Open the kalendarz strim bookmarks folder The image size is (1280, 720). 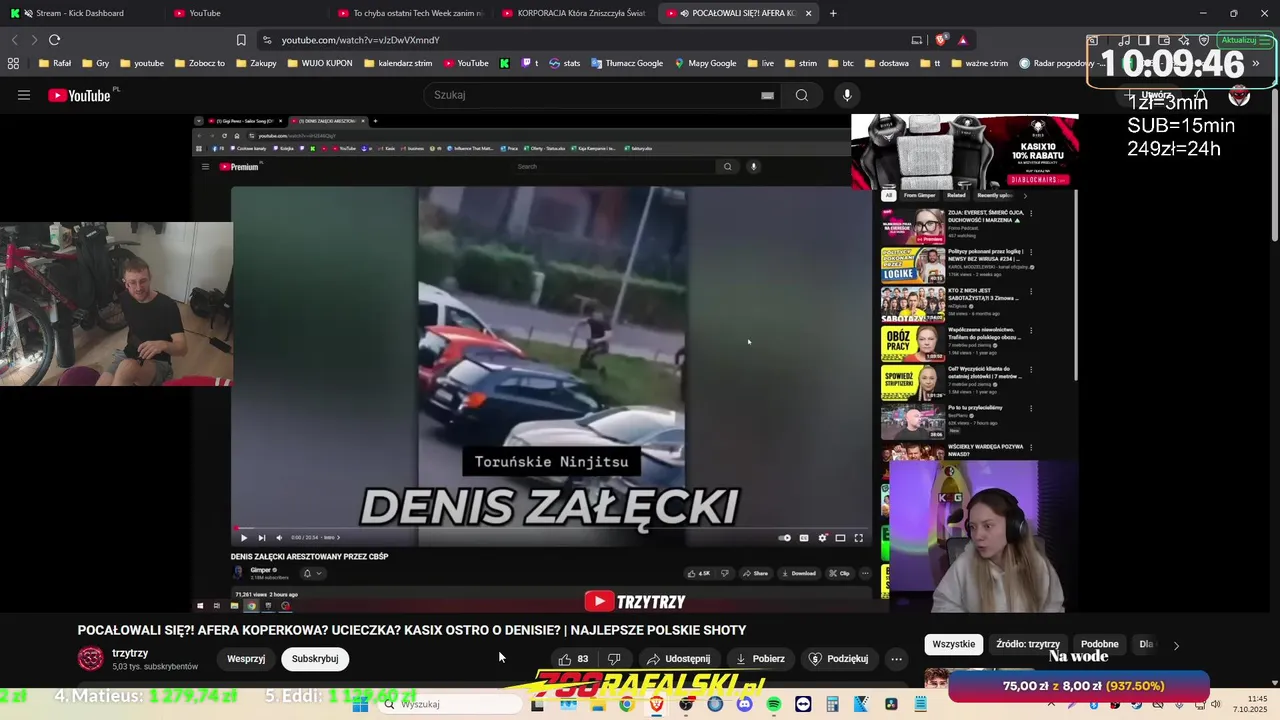point(397,63)
